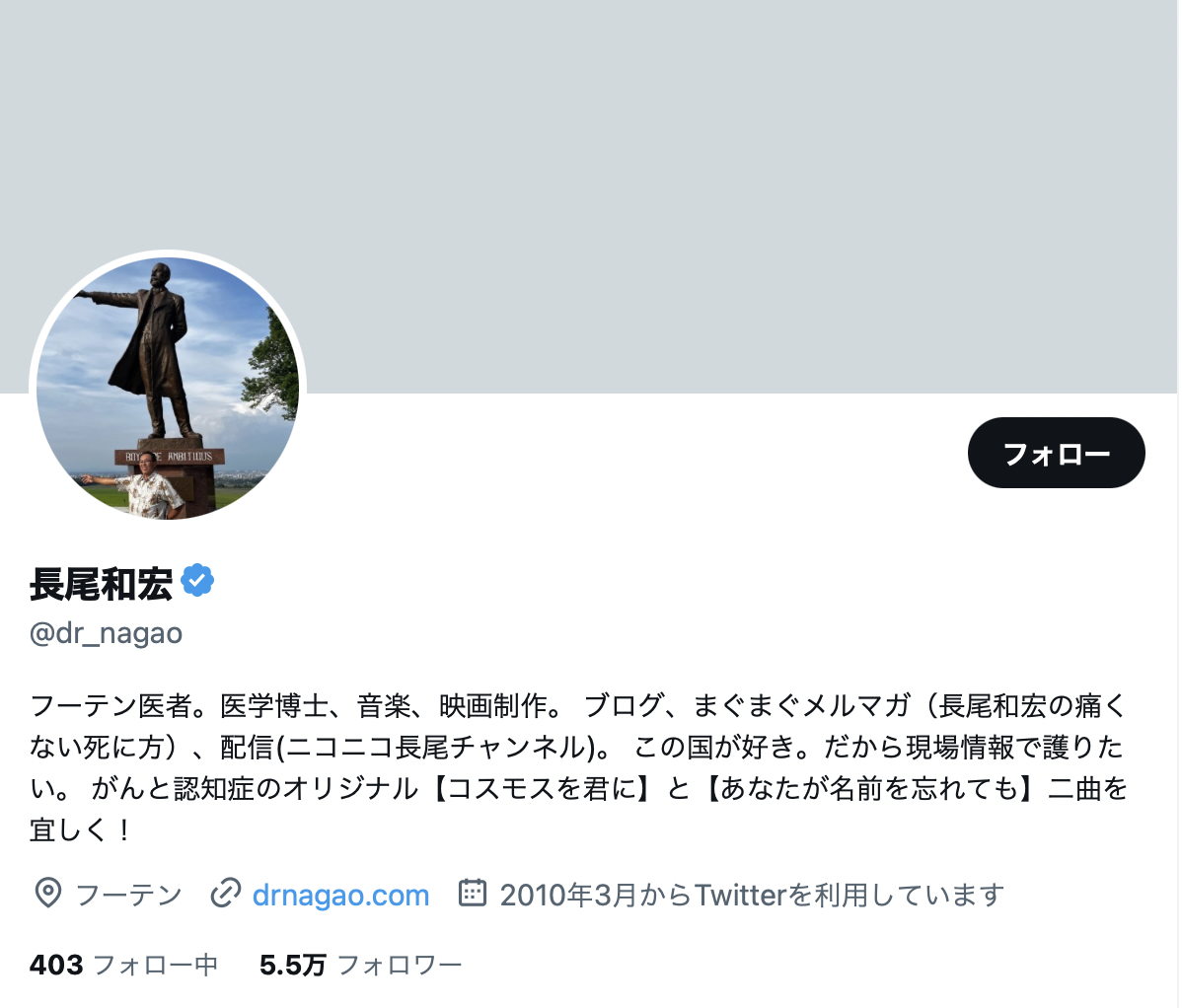The width and height of the screenshot is (1182, 1008).
Task: Click the 2010年3月 Twitter join date text
Action: point(752,895)
